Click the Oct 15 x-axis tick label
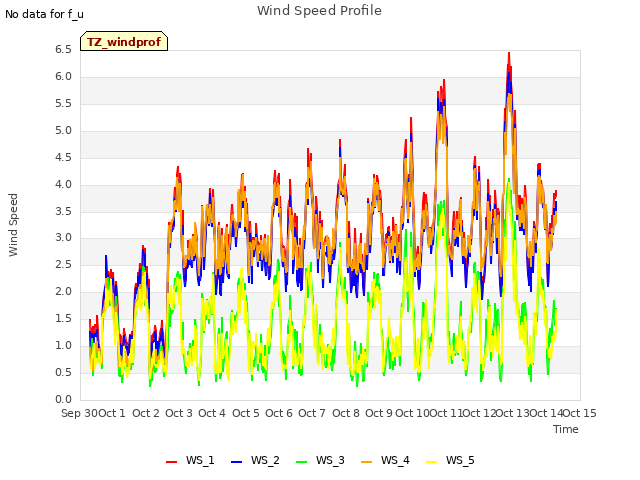640x480 pixels. point(580,413)
